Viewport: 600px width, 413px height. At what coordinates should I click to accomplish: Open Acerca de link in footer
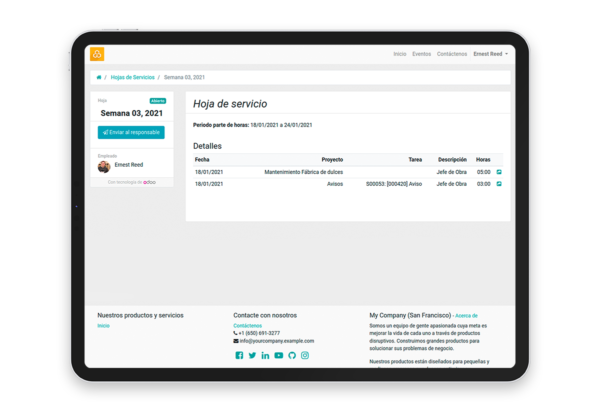point(466,316)
